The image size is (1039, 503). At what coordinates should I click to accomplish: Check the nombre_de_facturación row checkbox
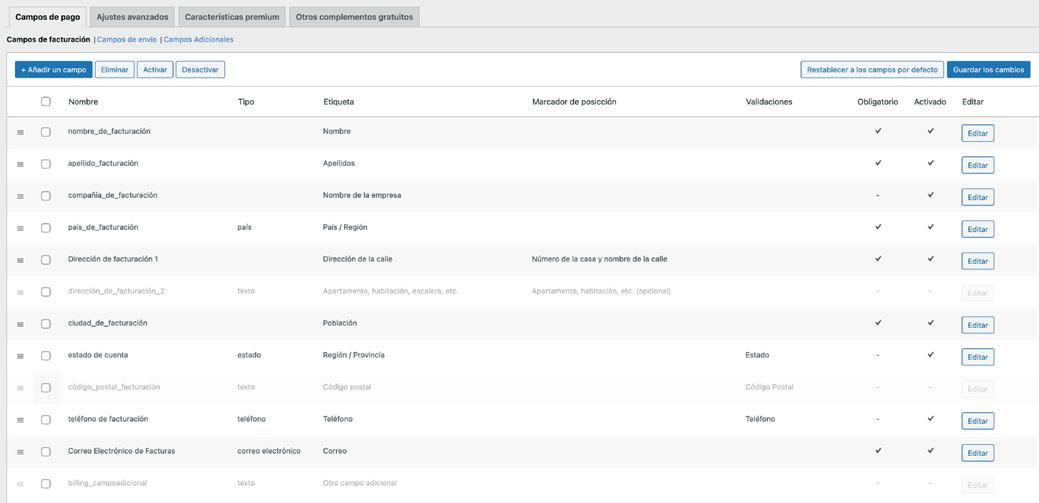(46, 132)
